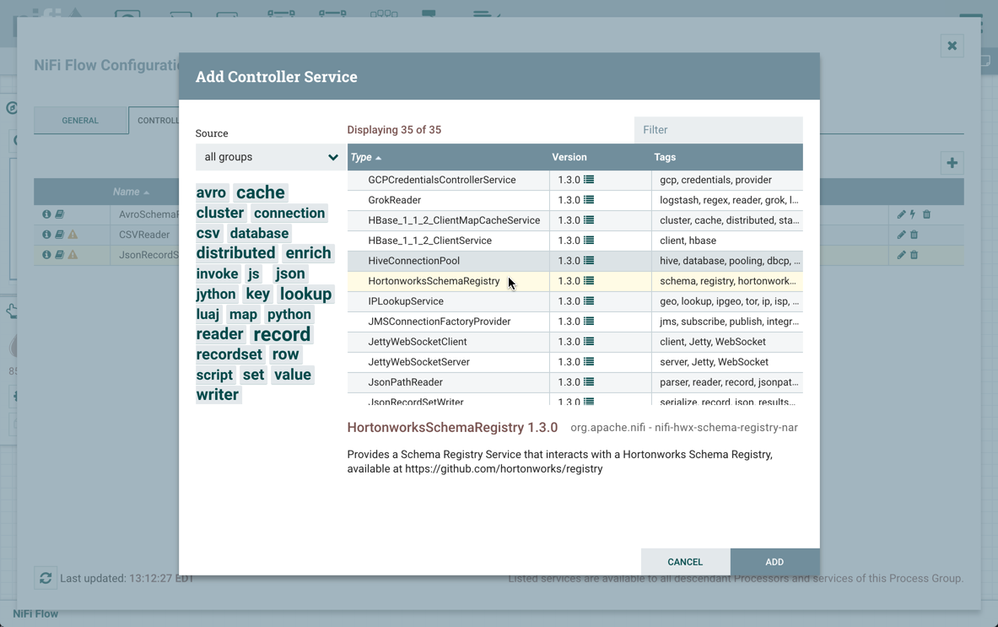This screenshot has width=998, height=627.
Task: Delete CSVReader with the trash icon
Action: [x=915, y=234]
